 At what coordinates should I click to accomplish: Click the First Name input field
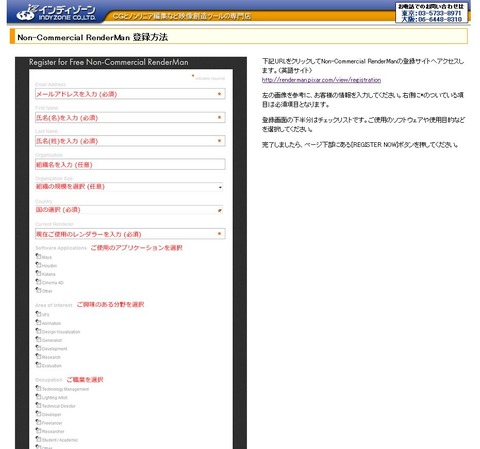point(130,118)
